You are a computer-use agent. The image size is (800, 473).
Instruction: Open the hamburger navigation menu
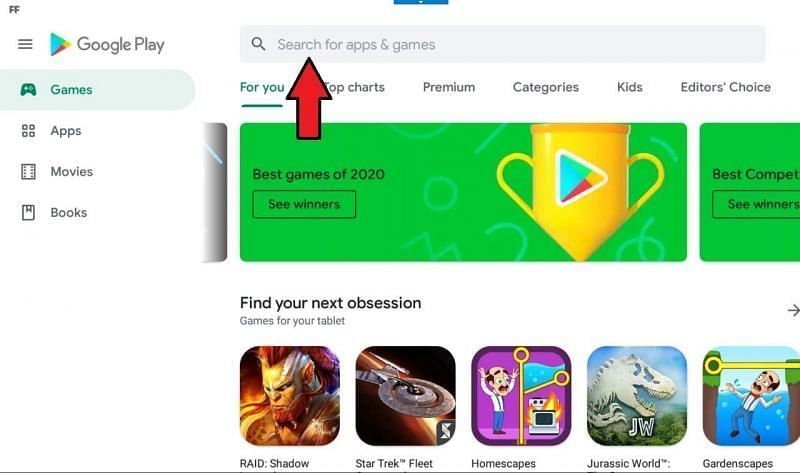25,44
